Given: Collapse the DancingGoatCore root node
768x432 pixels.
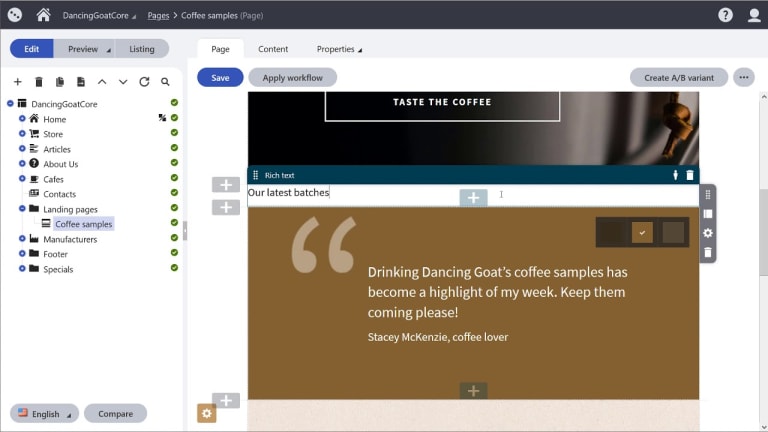Looking at the screenshot, I should pyautogui.click(x=10, y=103).
